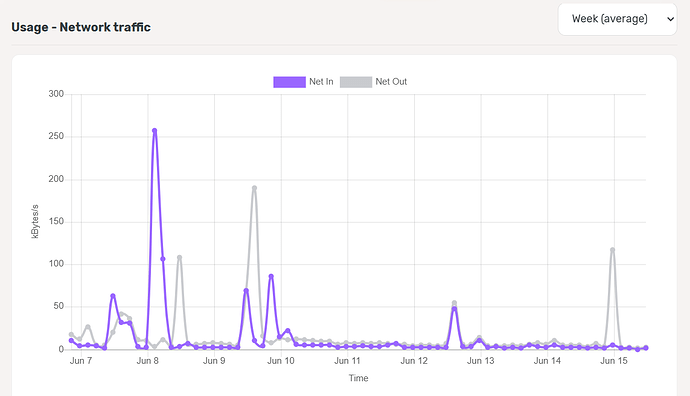This screenshot has height=396, width=690.
Task: Hide the Net In series label
Action: click(321, 82)
